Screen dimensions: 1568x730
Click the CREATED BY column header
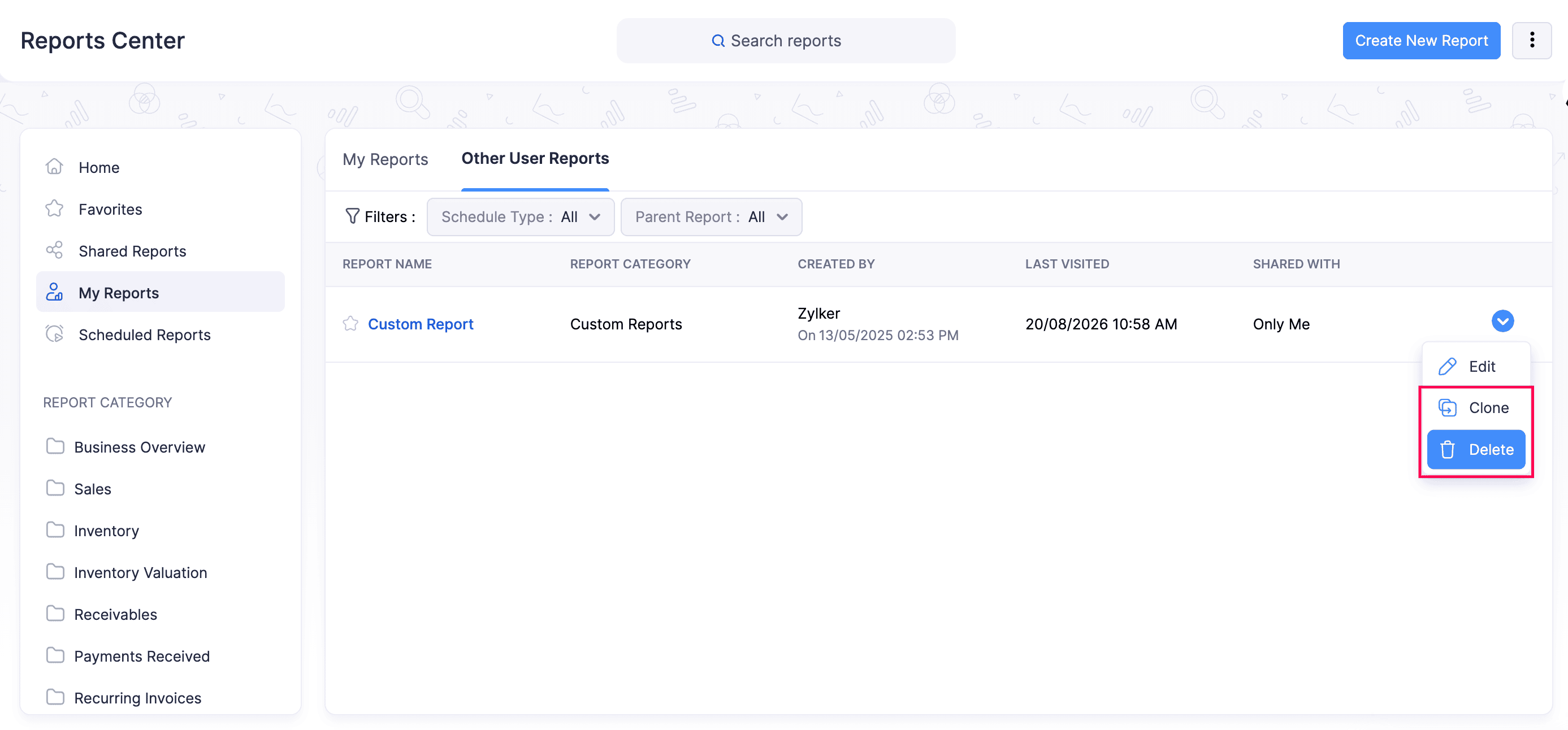click(836, 263)
